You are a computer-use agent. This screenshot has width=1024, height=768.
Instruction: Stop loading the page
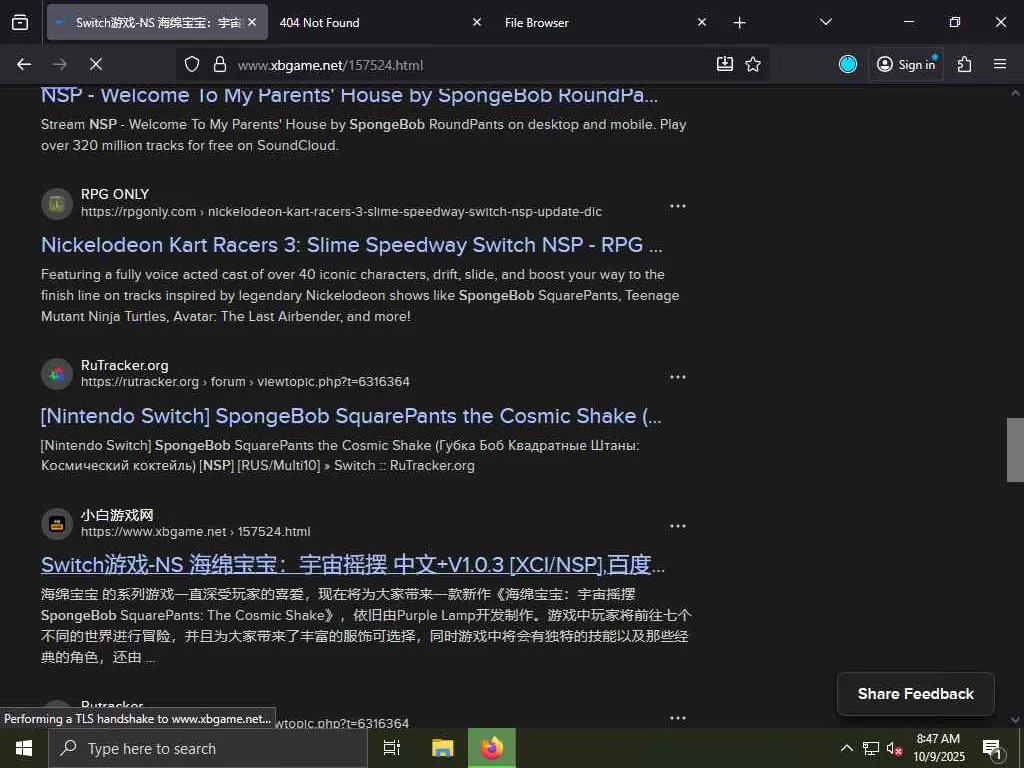tap(95, 64)
